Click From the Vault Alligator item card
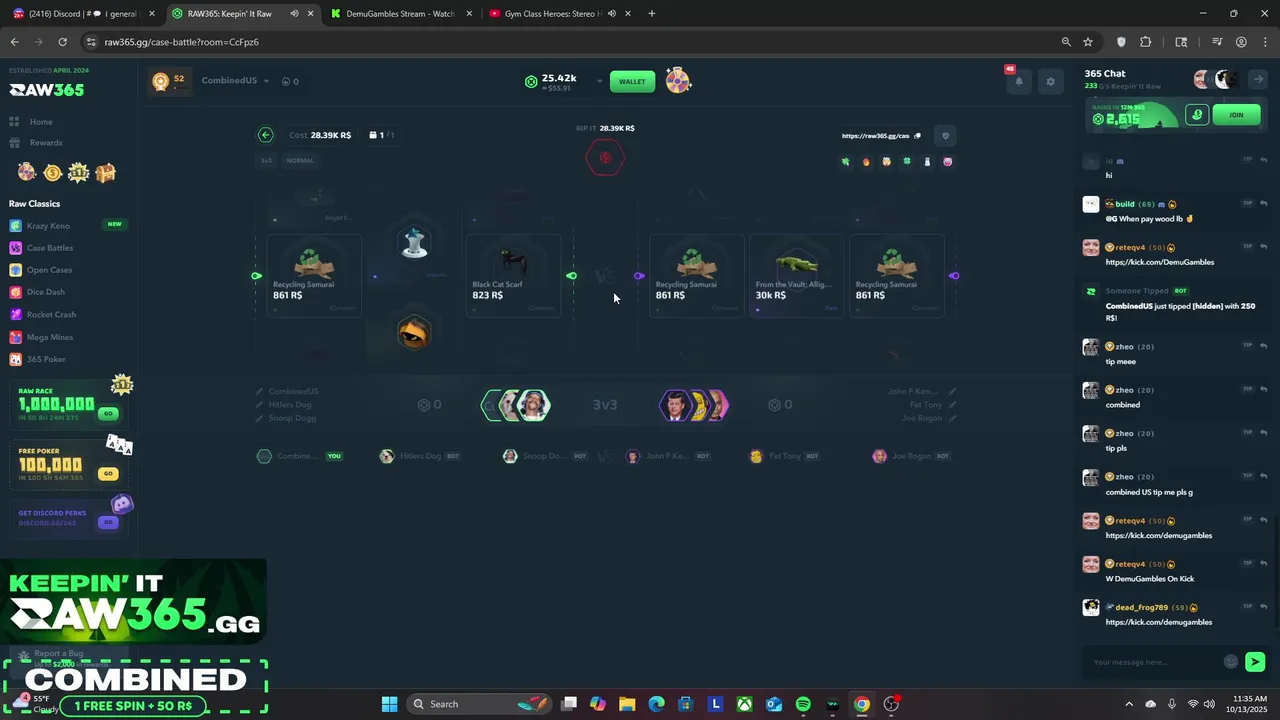The height and width of the screenshot is (720, 1280). [x=796, y=276]
